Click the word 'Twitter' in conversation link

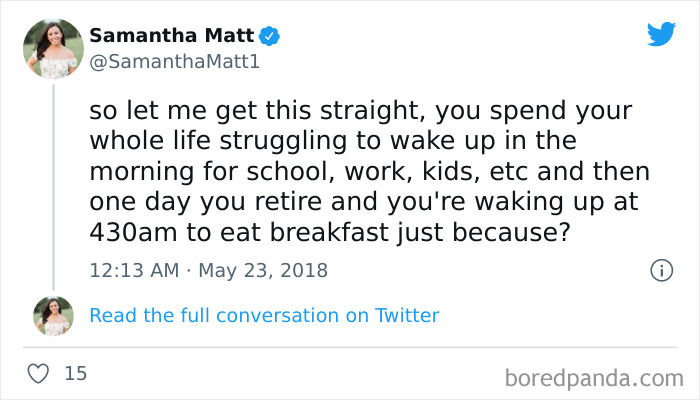pyautogui.click(x=407, y=315)
